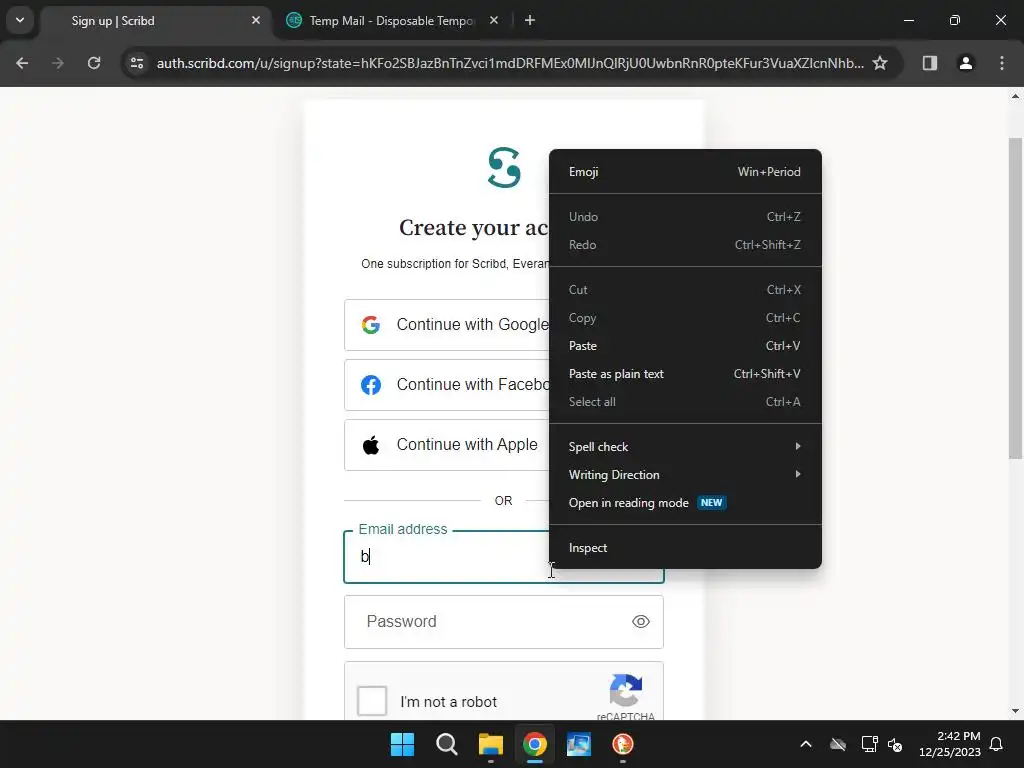Switch to the Temp Mail tab
This screenshot has height=768, width=1024.
[x=392, y=21]
